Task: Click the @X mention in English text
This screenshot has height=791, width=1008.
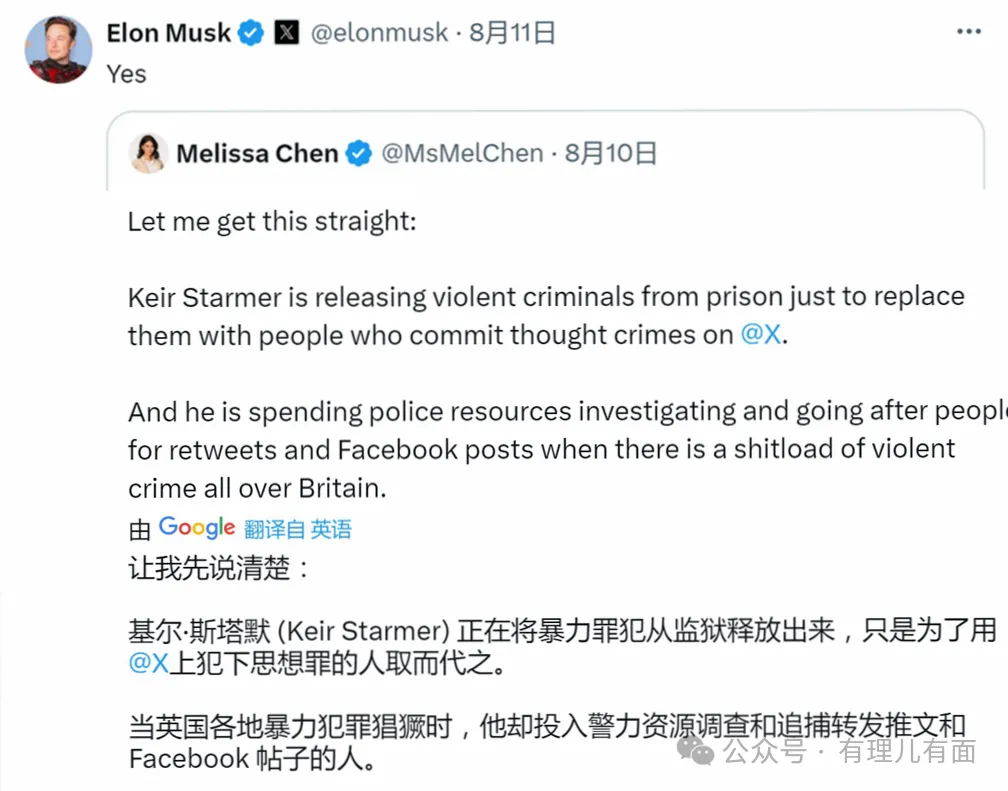Action: pos(762,335)
